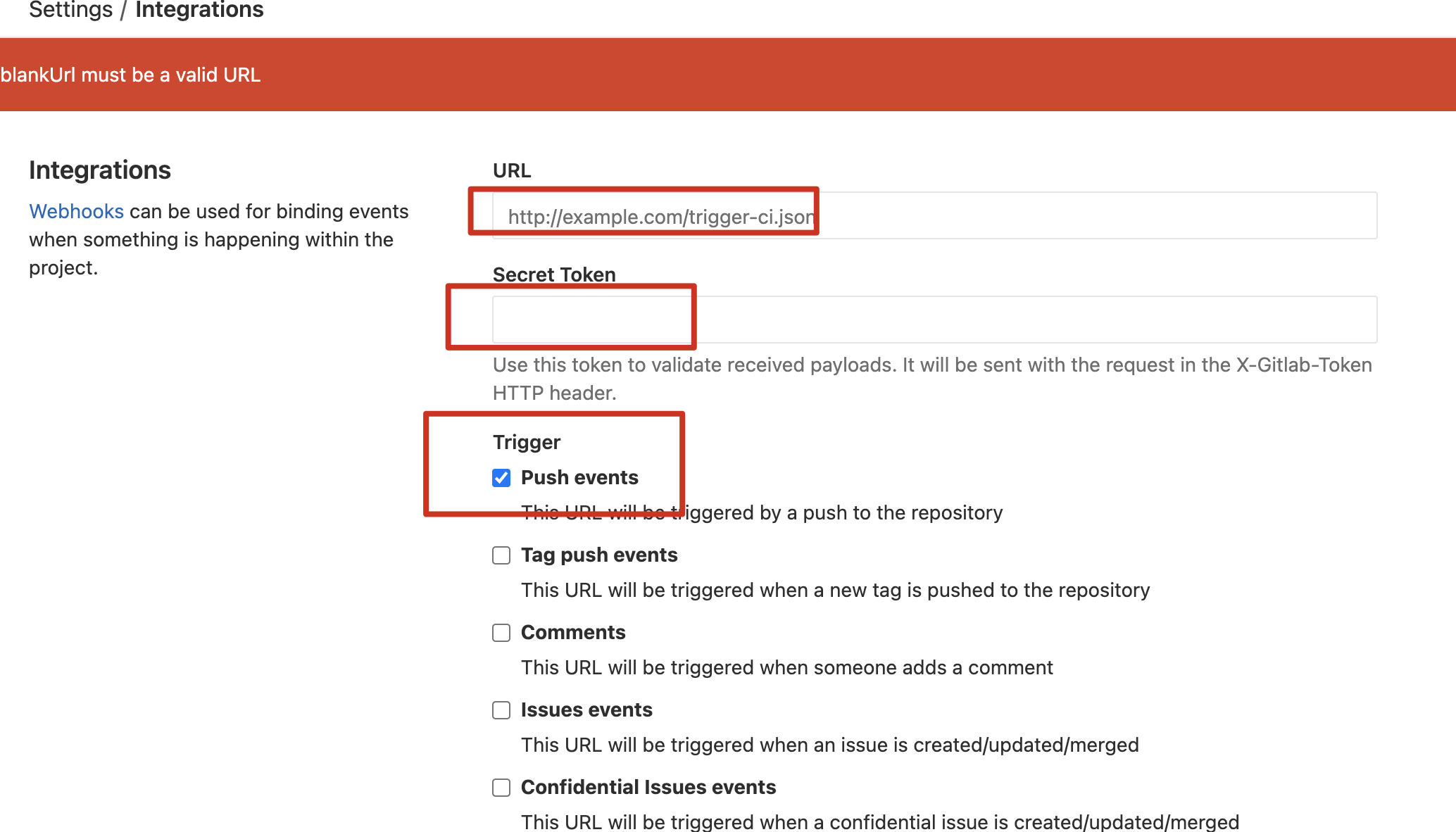
Task: Click the 'Tag push events' label
Action: (x=599, y=555)
